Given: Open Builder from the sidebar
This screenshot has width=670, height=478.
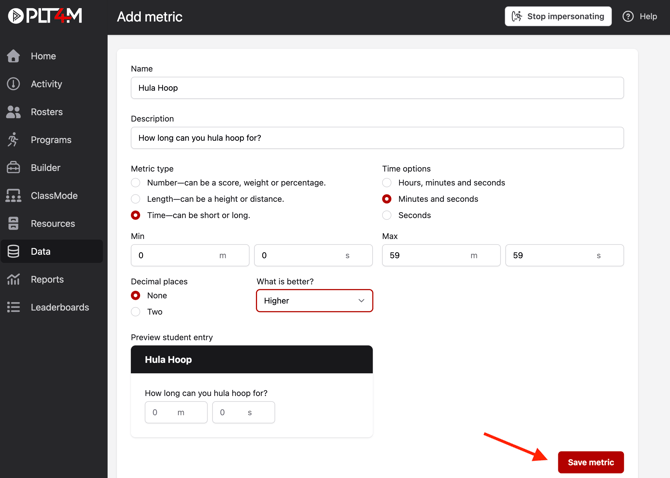Looking at the screenshot, I should 52,167.
